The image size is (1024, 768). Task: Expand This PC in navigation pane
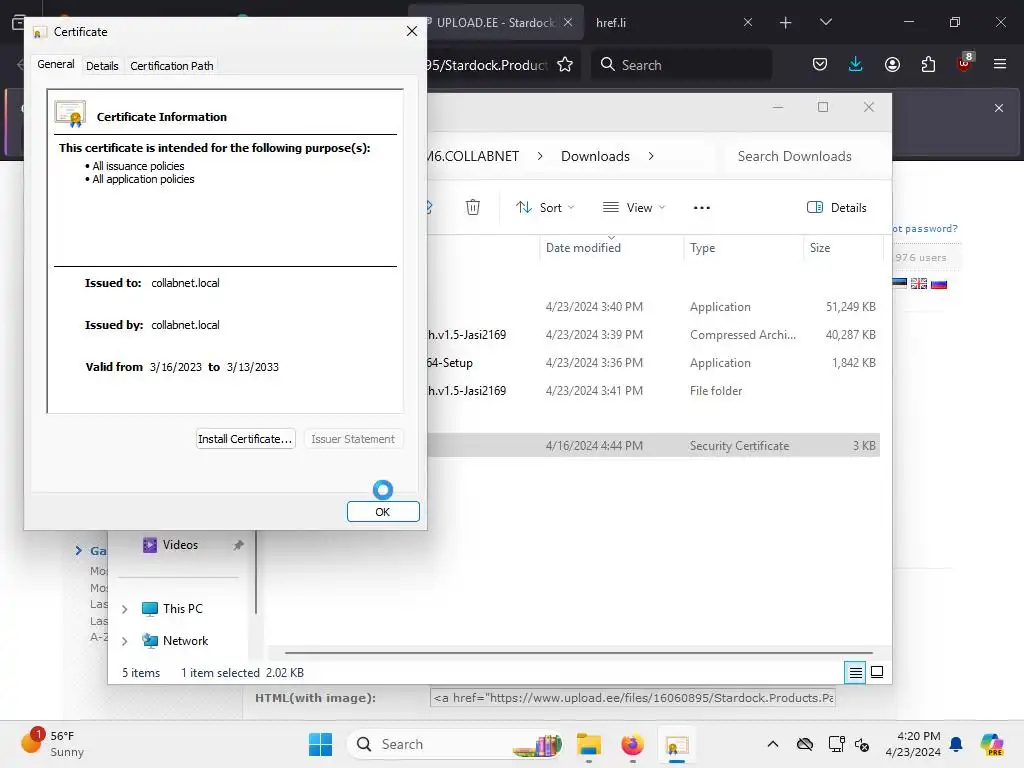(x=125, y=609)
